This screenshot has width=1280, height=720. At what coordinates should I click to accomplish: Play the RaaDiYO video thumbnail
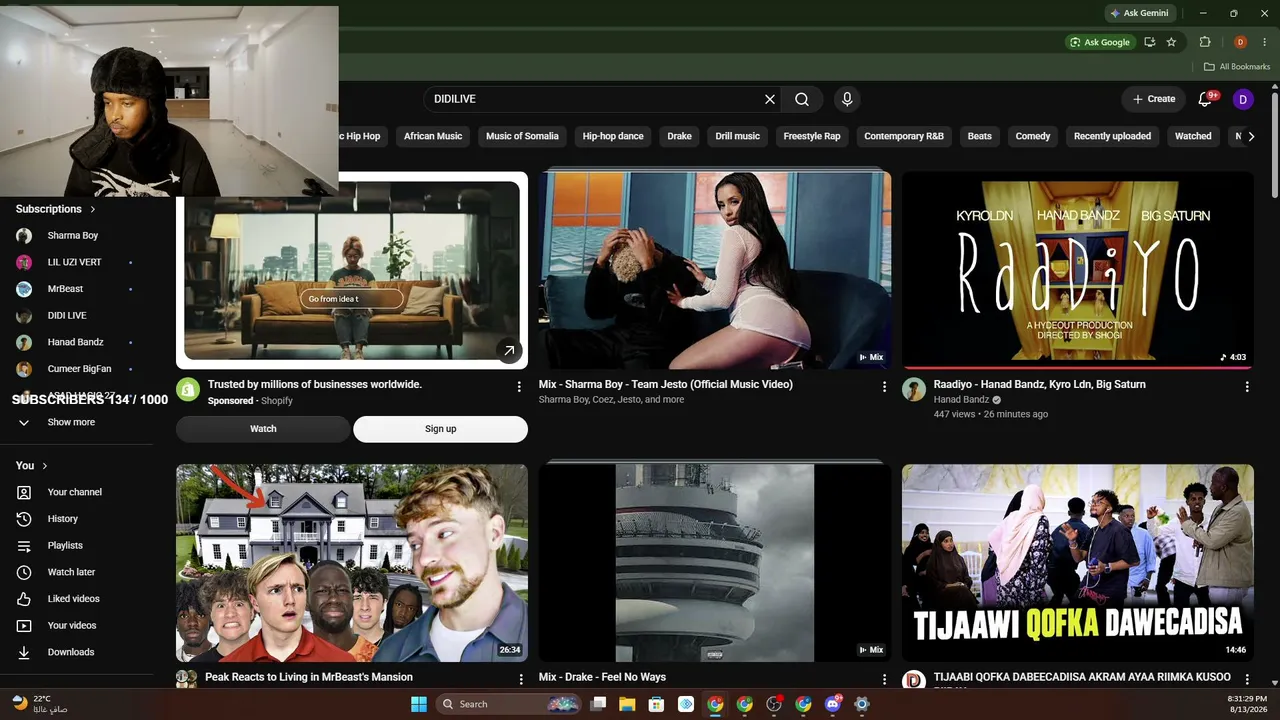click(x=1078, y=270)
